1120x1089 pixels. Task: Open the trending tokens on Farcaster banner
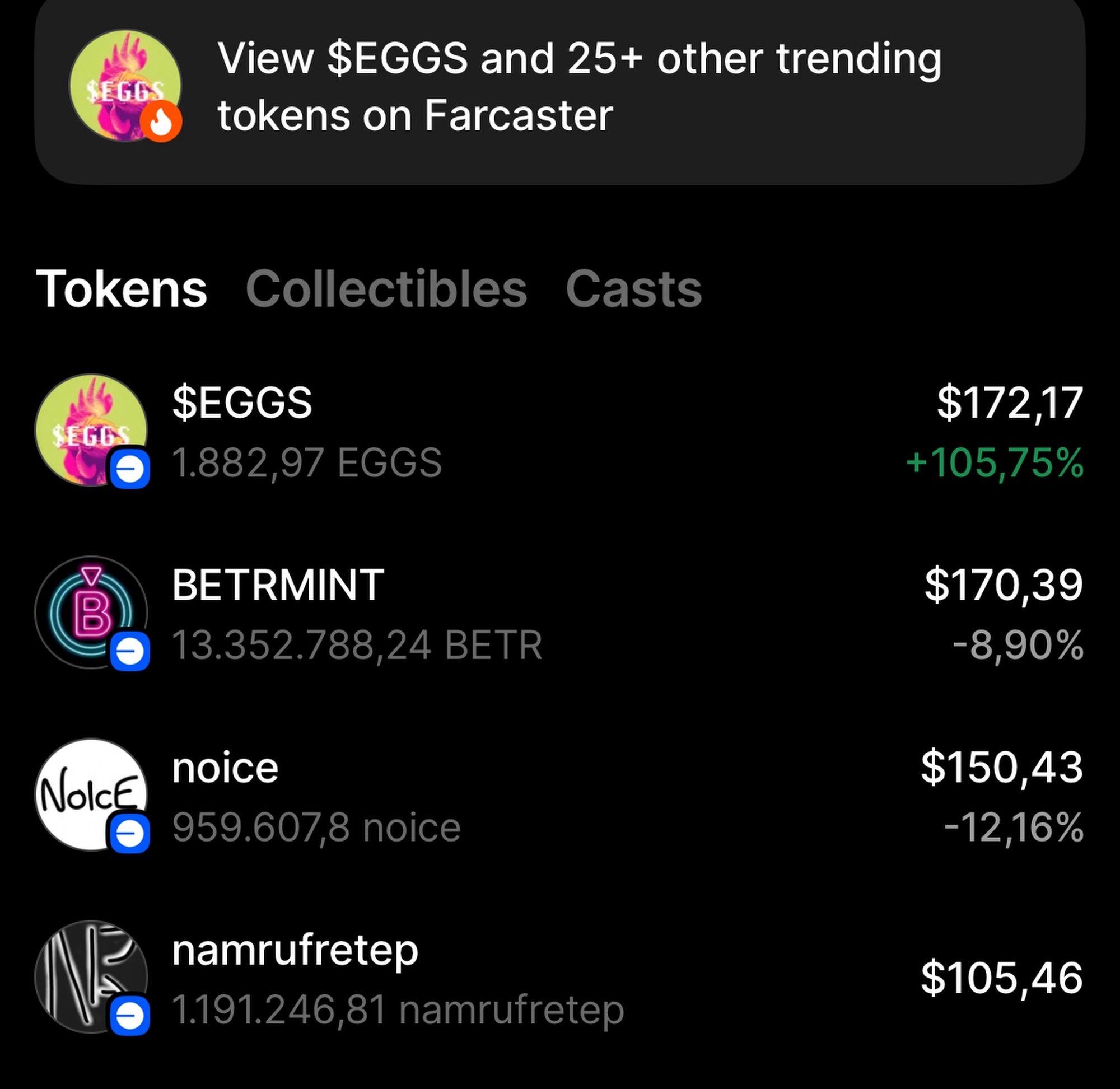[x=579, y=87]
